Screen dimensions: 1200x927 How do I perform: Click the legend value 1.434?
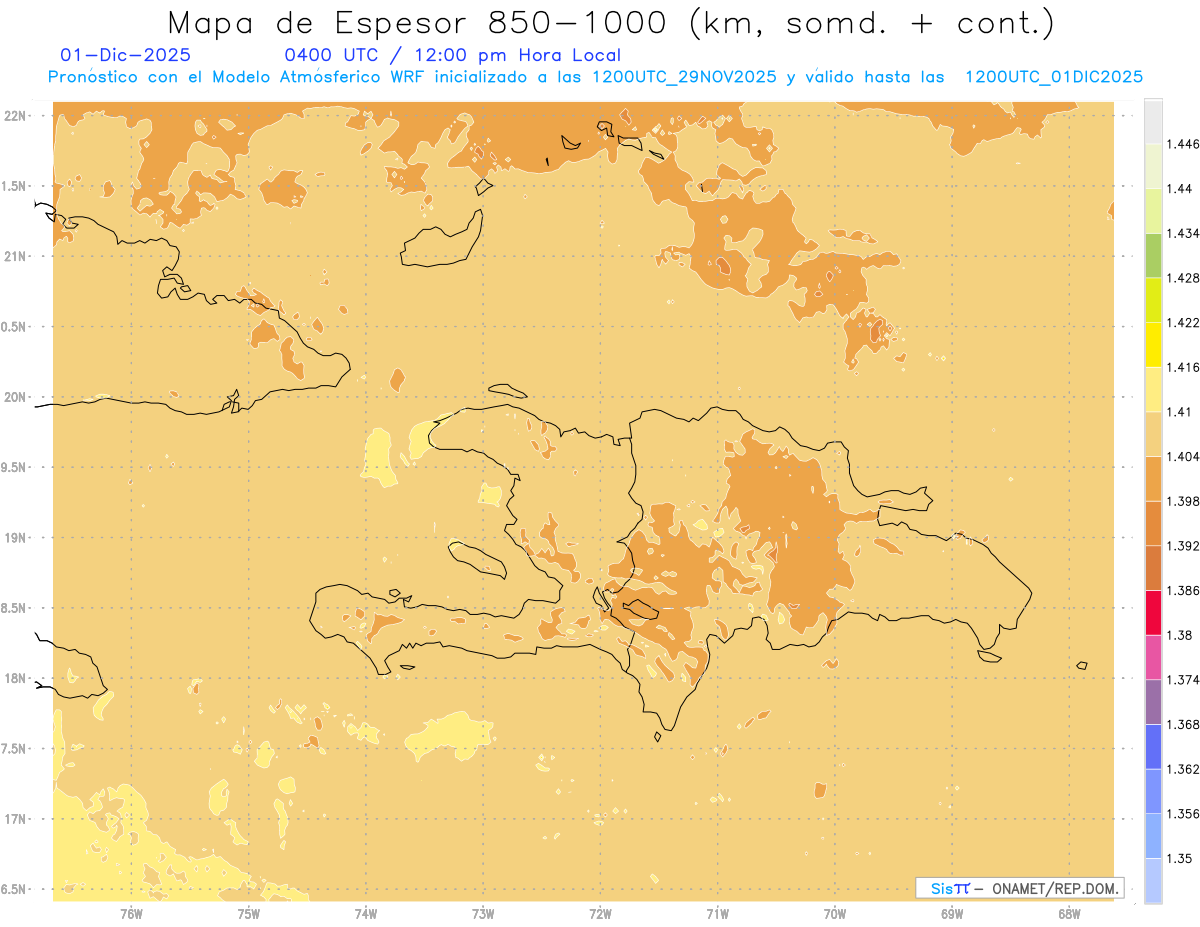click(x=1183, y=233)
